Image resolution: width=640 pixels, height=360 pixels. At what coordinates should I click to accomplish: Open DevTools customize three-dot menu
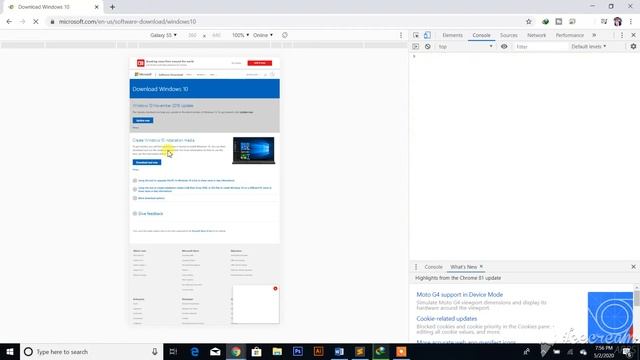point(622,35)
